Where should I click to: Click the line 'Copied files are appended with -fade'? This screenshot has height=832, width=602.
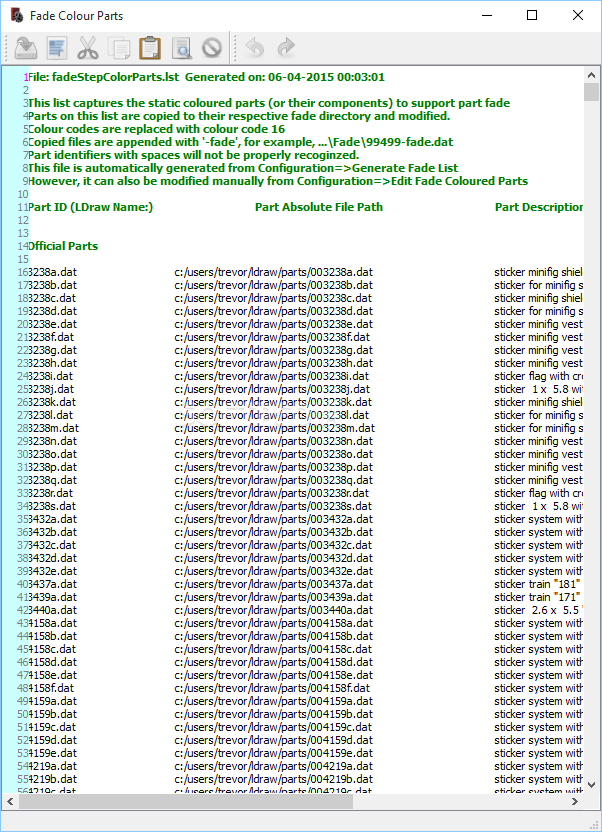[x=240, y=142]
